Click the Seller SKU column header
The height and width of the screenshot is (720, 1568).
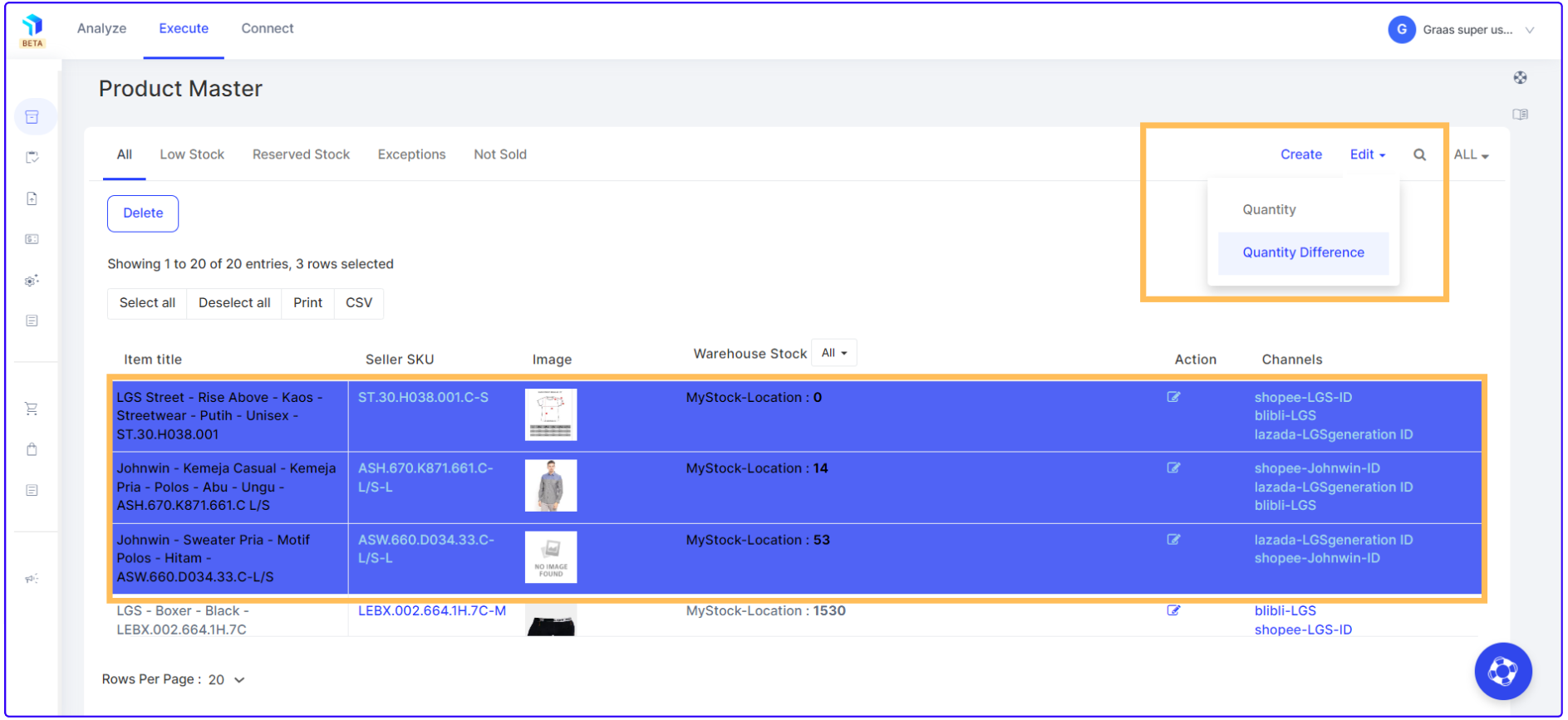pos(400,360)
